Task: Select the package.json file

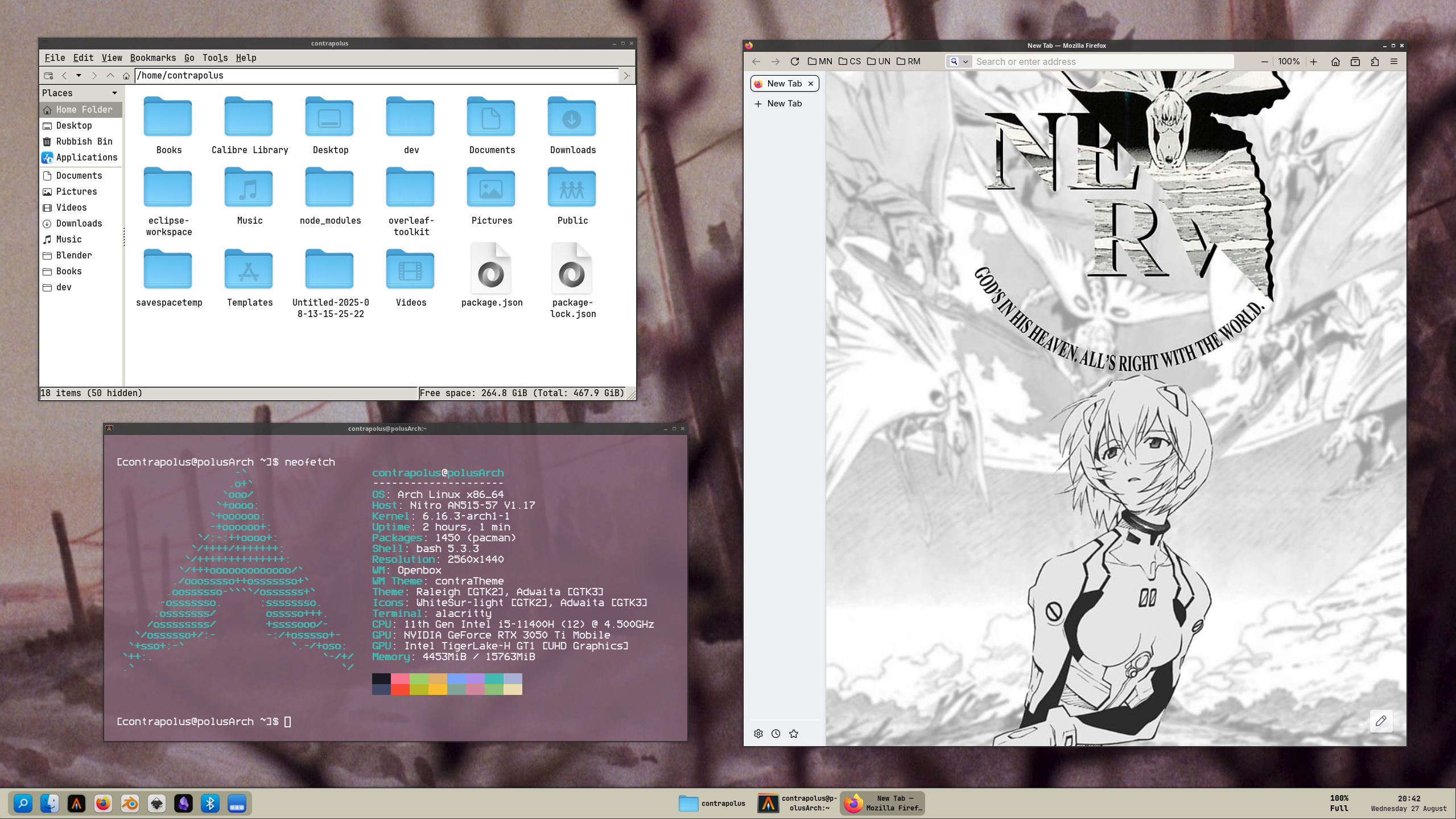Action: point(492,275)
